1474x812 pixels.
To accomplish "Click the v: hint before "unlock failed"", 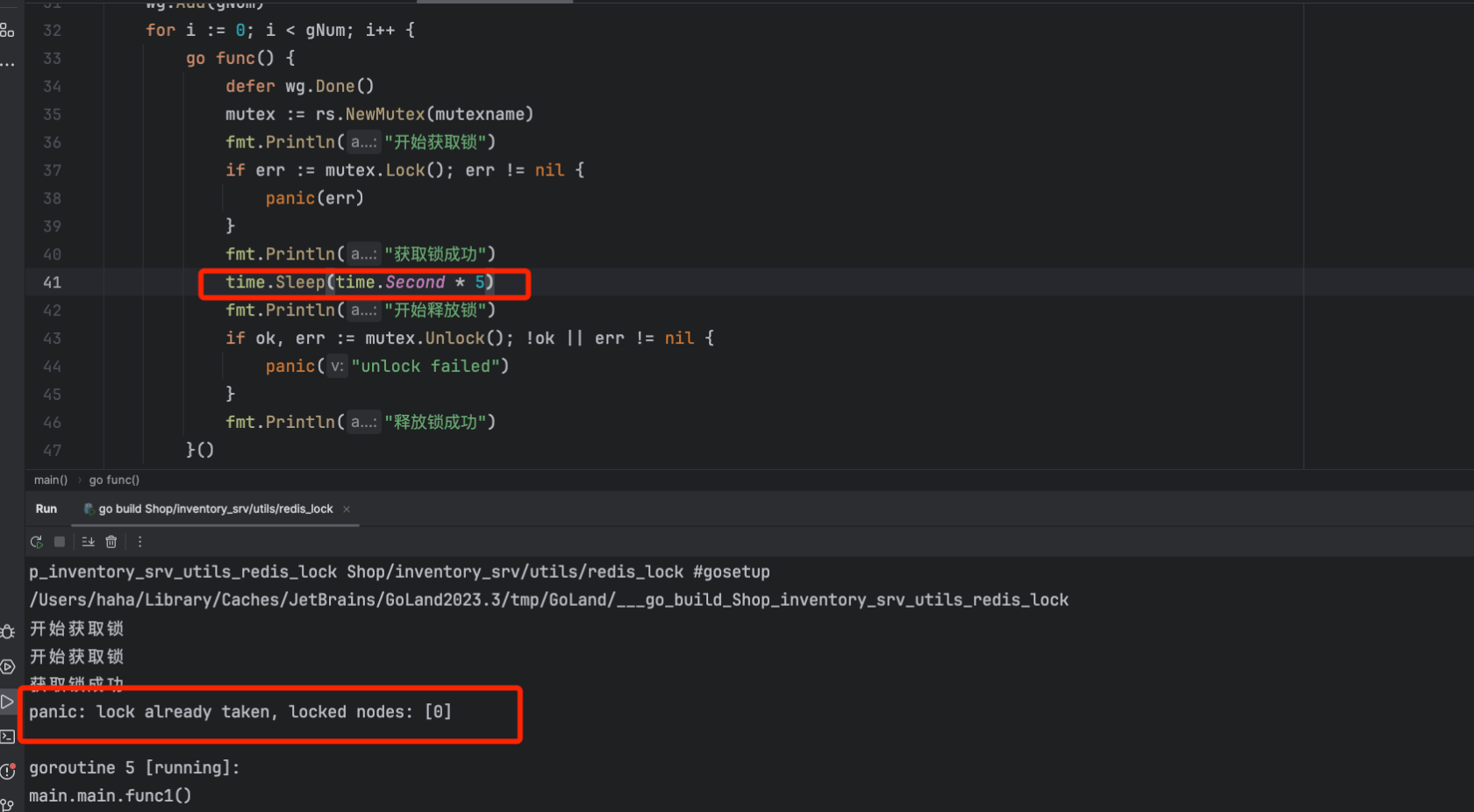I will (337, 367).
